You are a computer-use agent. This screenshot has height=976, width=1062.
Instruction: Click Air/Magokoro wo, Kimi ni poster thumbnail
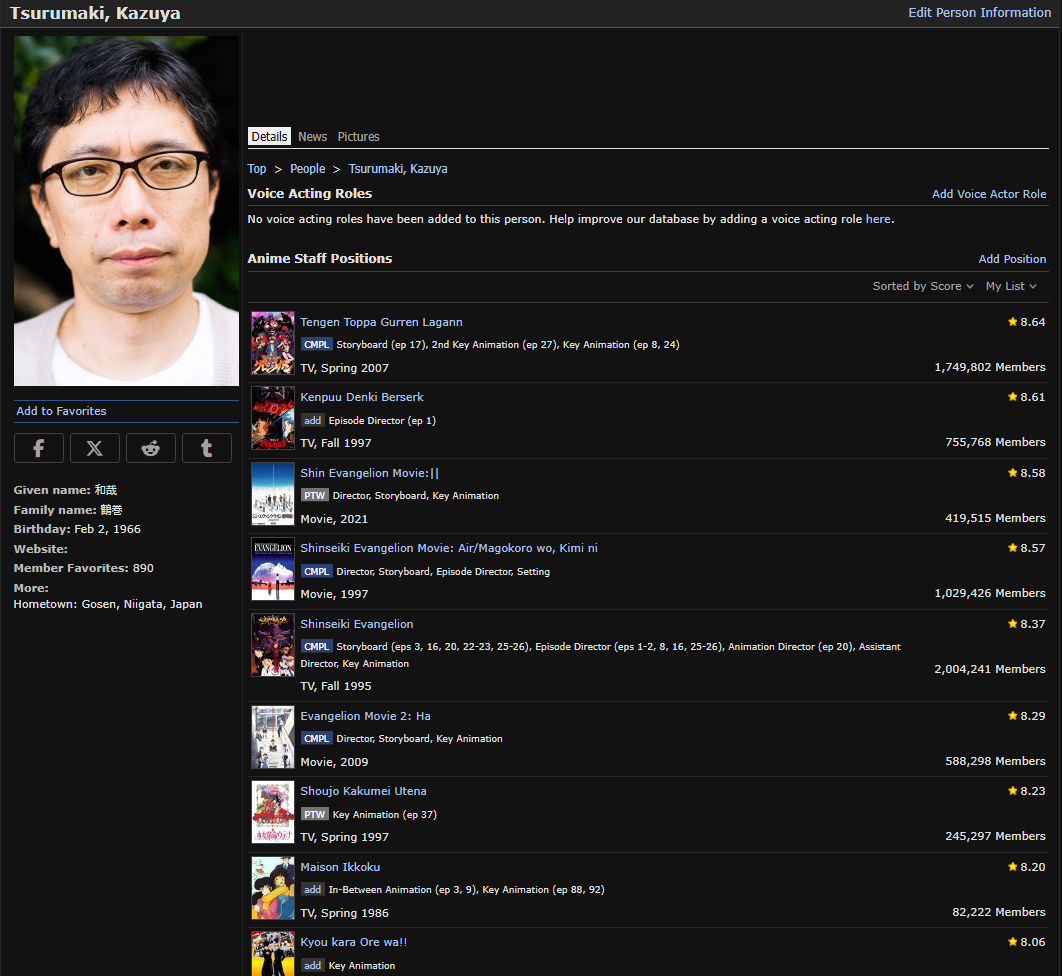[x=273, y=569]
